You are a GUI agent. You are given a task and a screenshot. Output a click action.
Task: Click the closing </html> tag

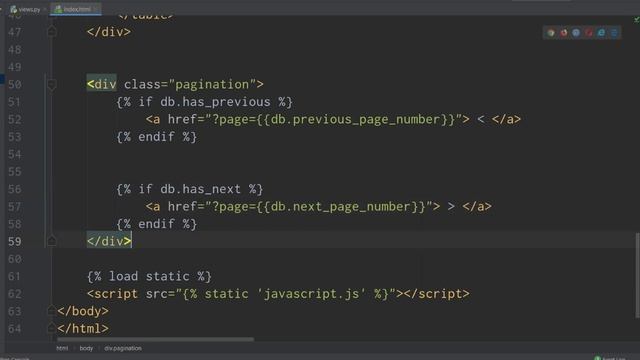83,329
